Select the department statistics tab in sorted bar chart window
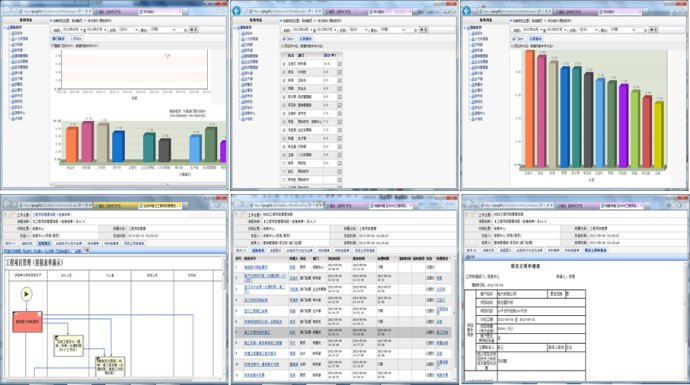690x385 pixels. pyautogui.click(x=518, y=39)
